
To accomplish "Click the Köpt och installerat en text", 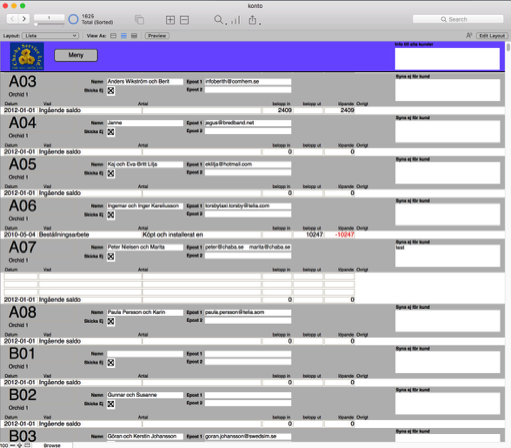I will click(173, 235).
